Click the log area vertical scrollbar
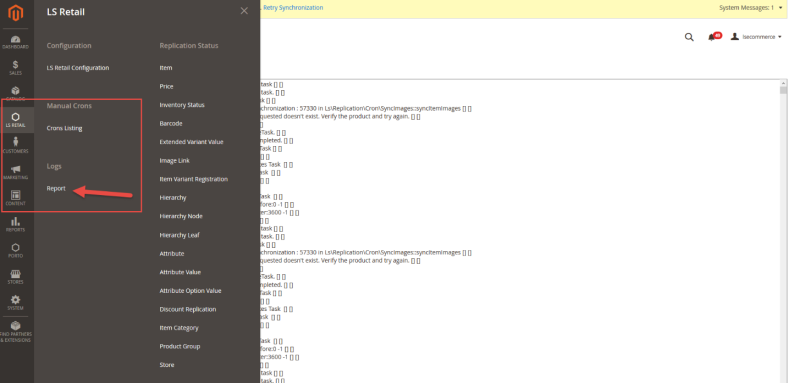Screen dimensions: 800x383 pos(783,229)
